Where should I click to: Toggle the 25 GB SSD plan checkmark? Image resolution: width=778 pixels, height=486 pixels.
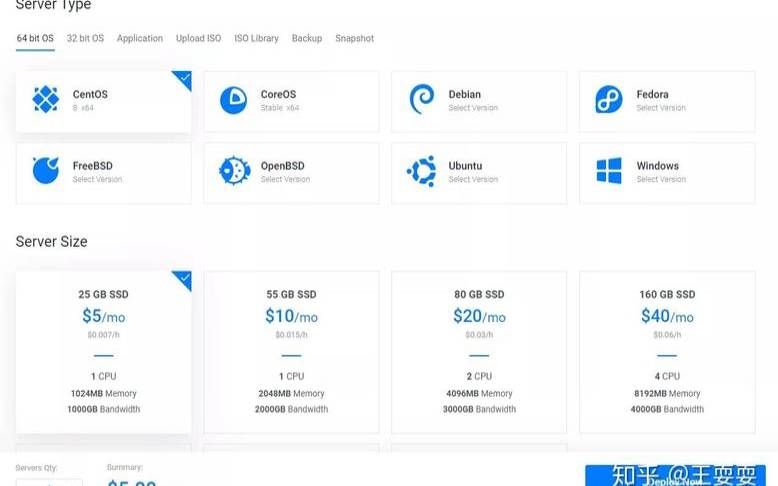pyautogui.click(x=183, y=278)
